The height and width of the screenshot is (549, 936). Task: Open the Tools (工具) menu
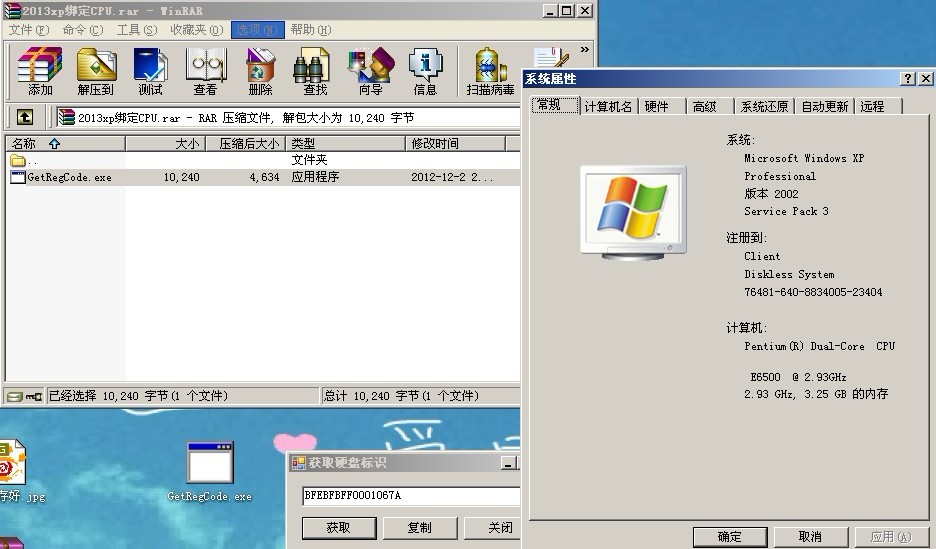[137, 30]
